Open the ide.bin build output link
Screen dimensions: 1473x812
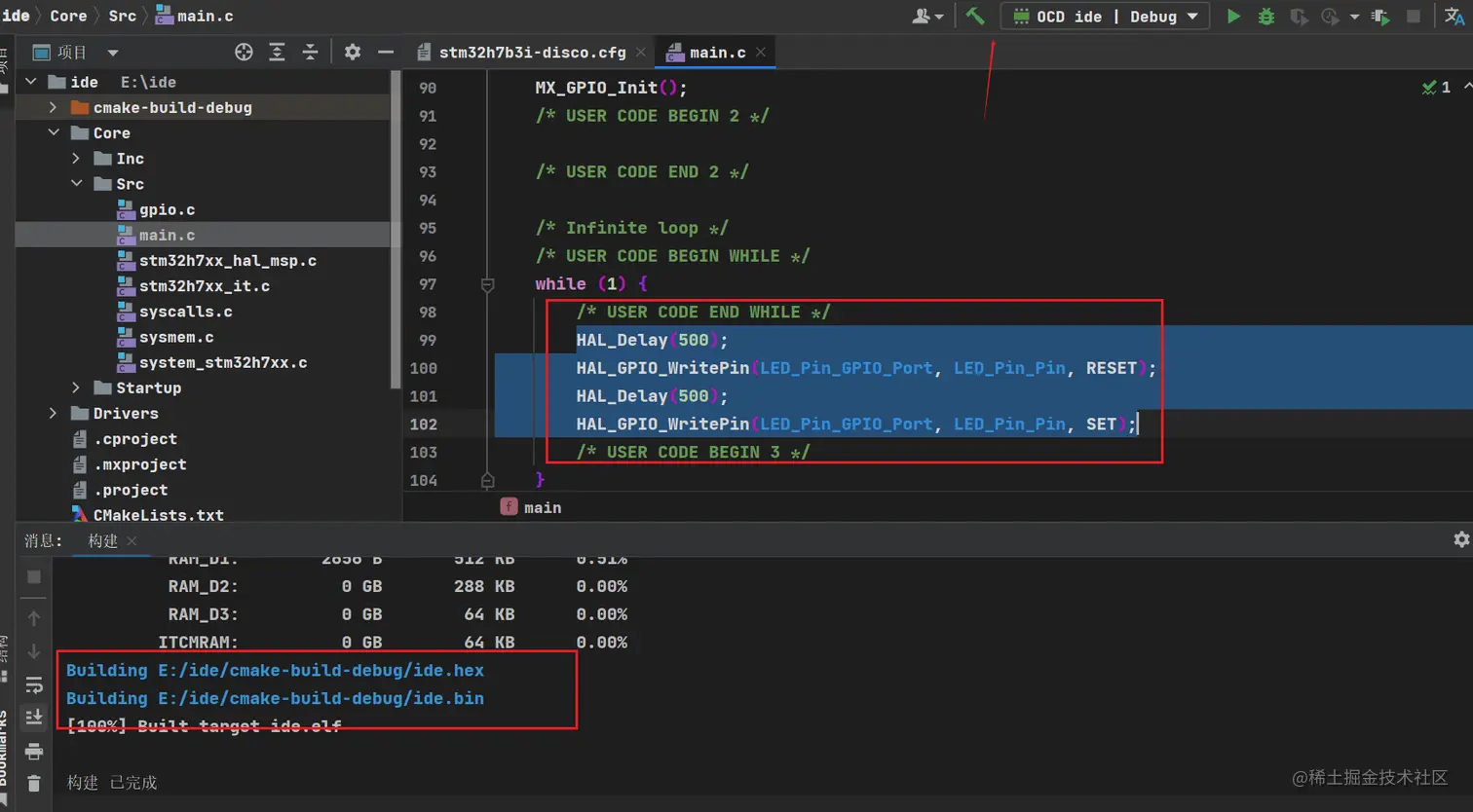point(321,698)
